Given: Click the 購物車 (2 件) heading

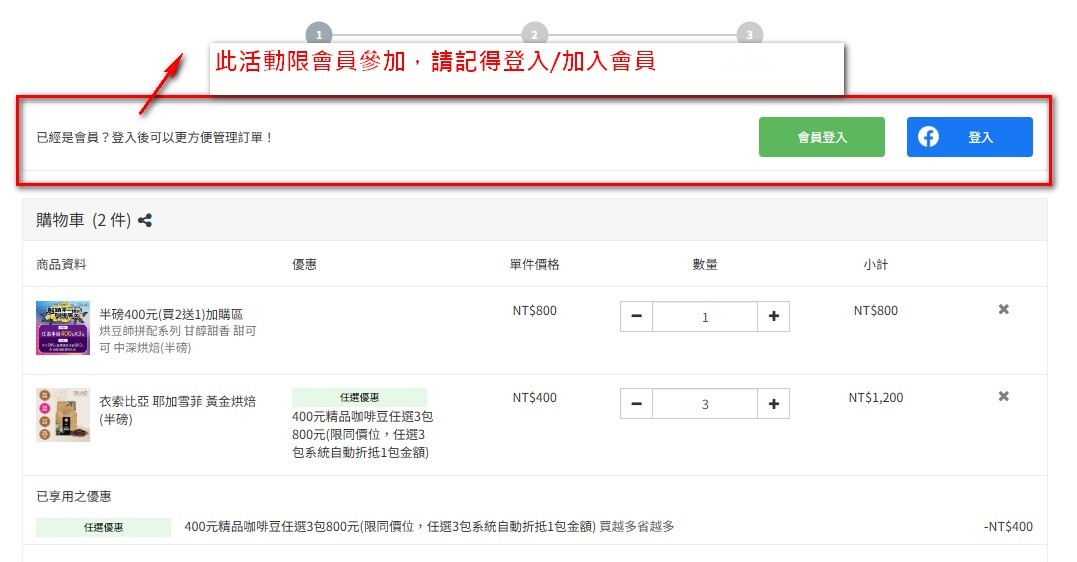Looking at the screenshot, I should (83, 221).
